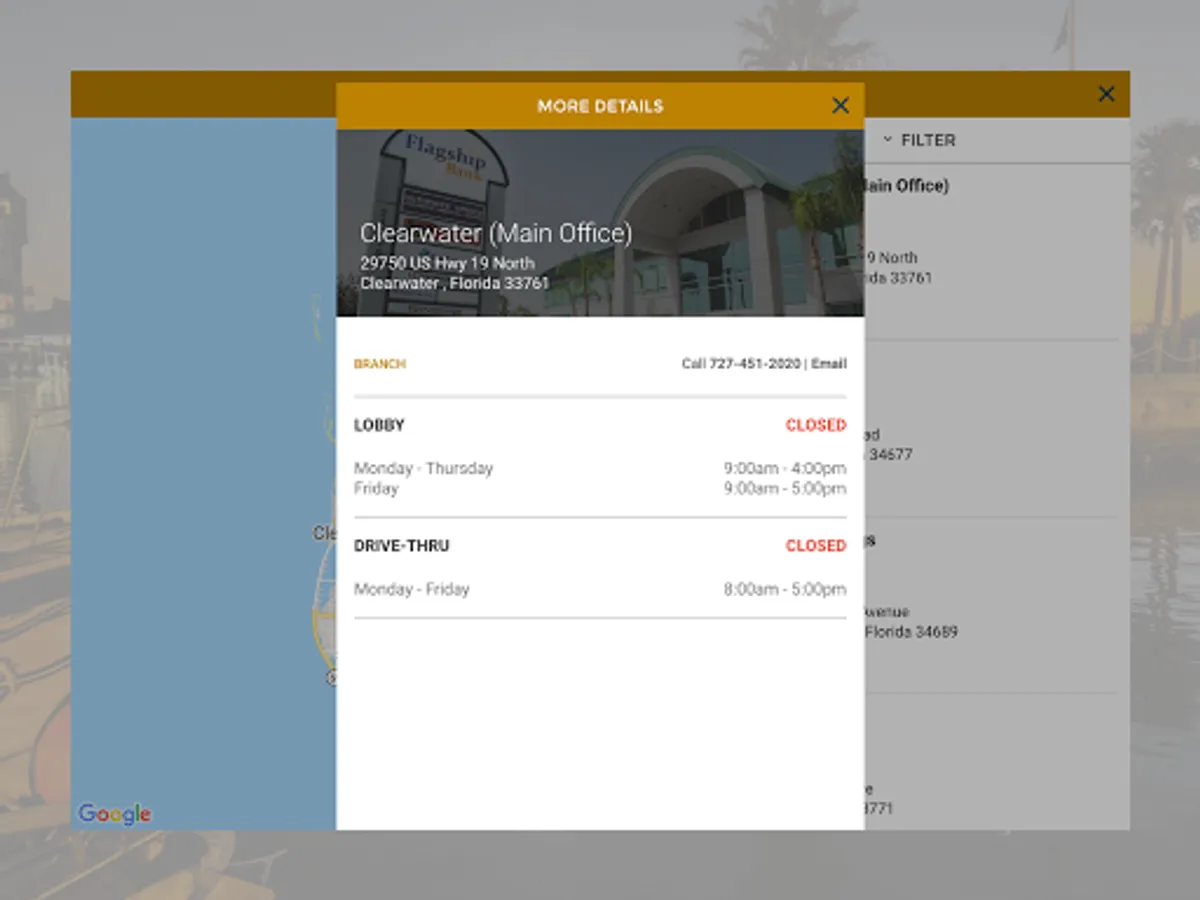Click the Monday - Thursday row

600,468
